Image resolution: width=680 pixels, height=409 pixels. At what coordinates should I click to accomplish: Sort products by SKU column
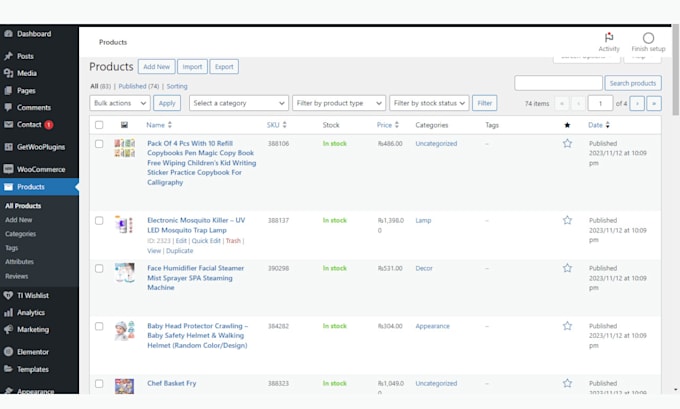[276, 125]
